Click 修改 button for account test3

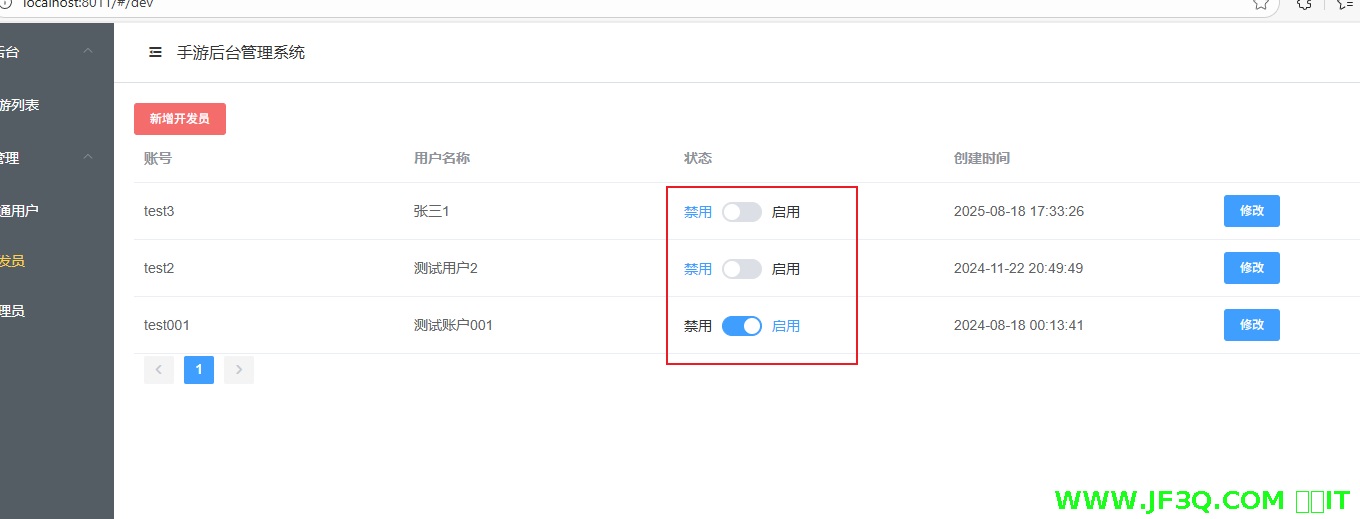pos(1251,211)
